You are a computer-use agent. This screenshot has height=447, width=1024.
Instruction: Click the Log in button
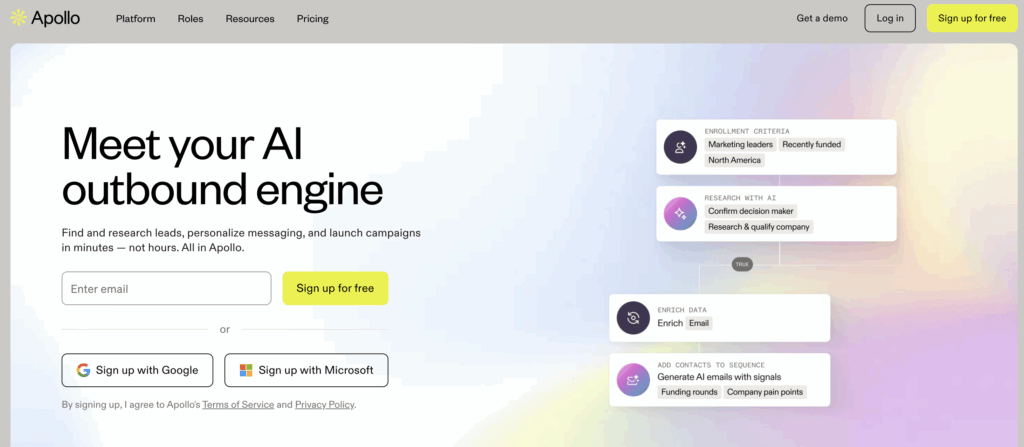(x=890, y=18)
